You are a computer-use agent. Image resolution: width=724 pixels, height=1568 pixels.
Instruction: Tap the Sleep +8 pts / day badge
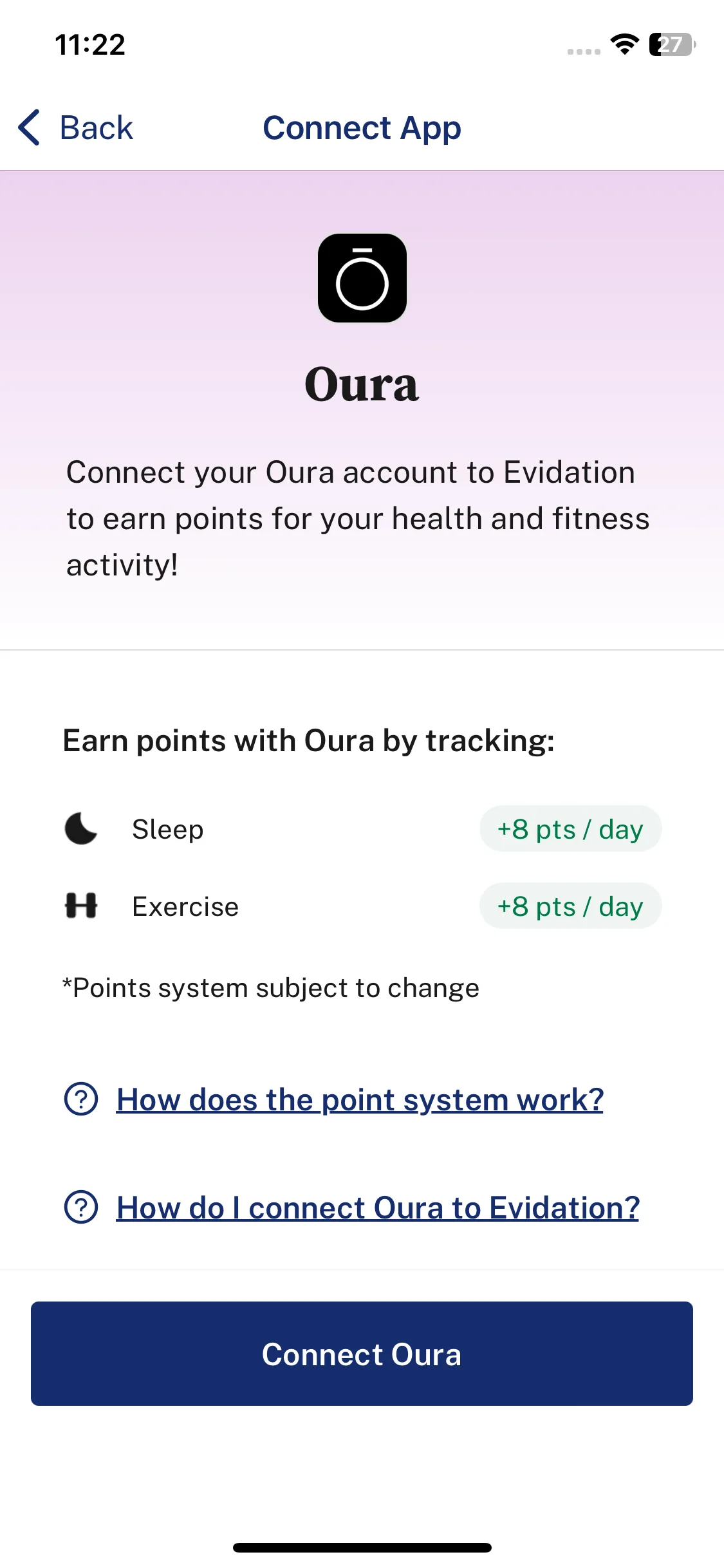(x=570, y=828)
